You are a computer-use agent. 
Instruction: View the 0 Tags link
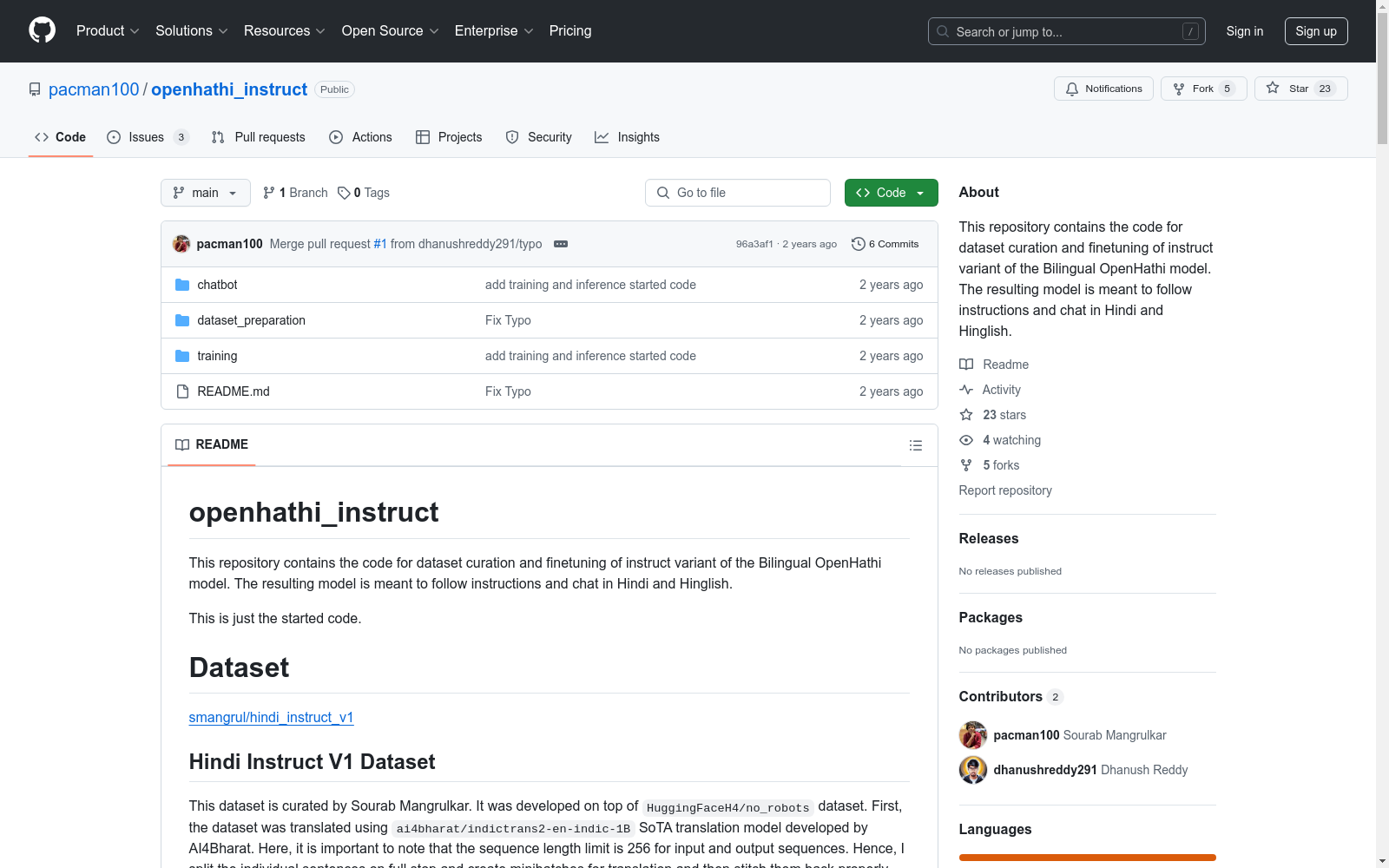tap(364, 193)
